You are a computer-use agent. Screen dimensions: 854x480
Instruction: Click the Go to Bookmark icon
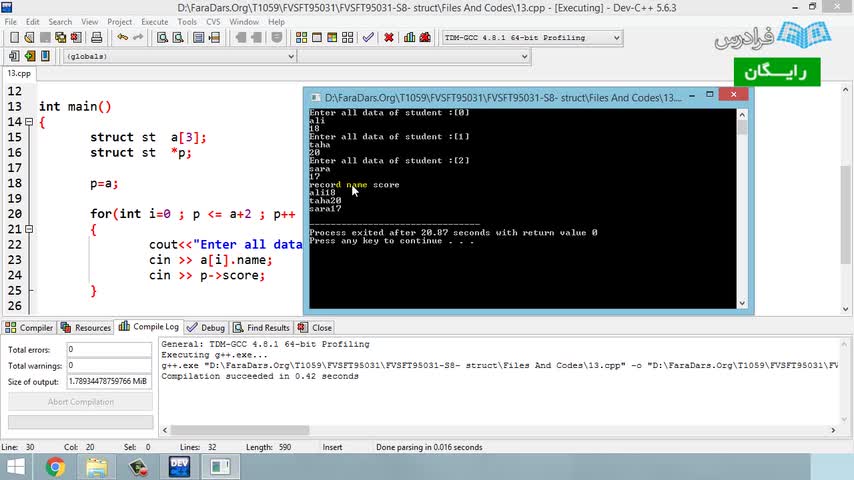point(45,56)
